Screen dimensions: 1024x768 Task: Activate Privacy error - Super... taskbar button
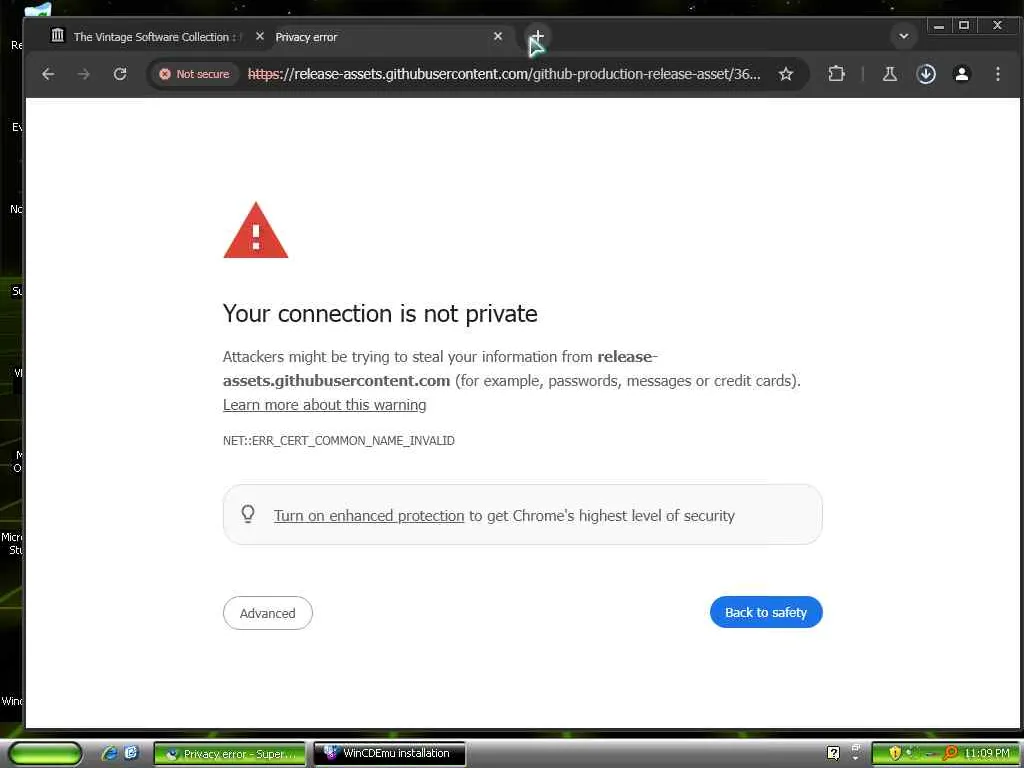click(x=230, y=754)
